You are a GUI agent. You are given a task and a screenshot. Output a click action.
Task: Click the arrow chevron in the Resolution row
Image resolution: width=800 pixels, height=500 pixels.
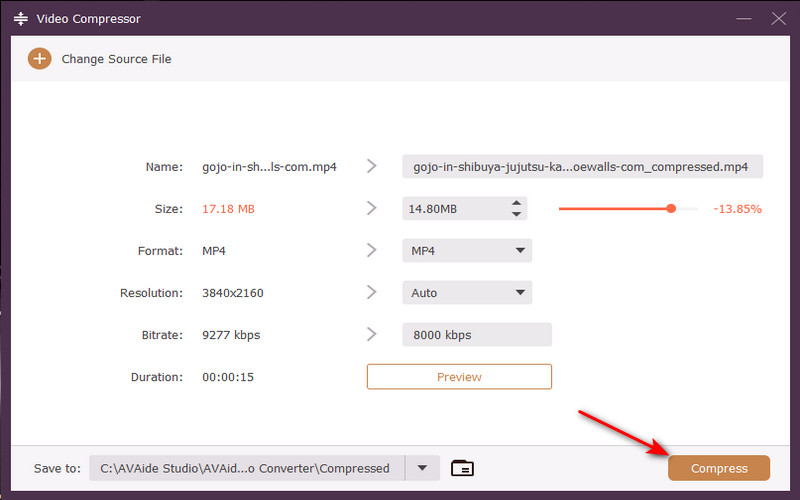pyautogui.click(x=371, y=292)
